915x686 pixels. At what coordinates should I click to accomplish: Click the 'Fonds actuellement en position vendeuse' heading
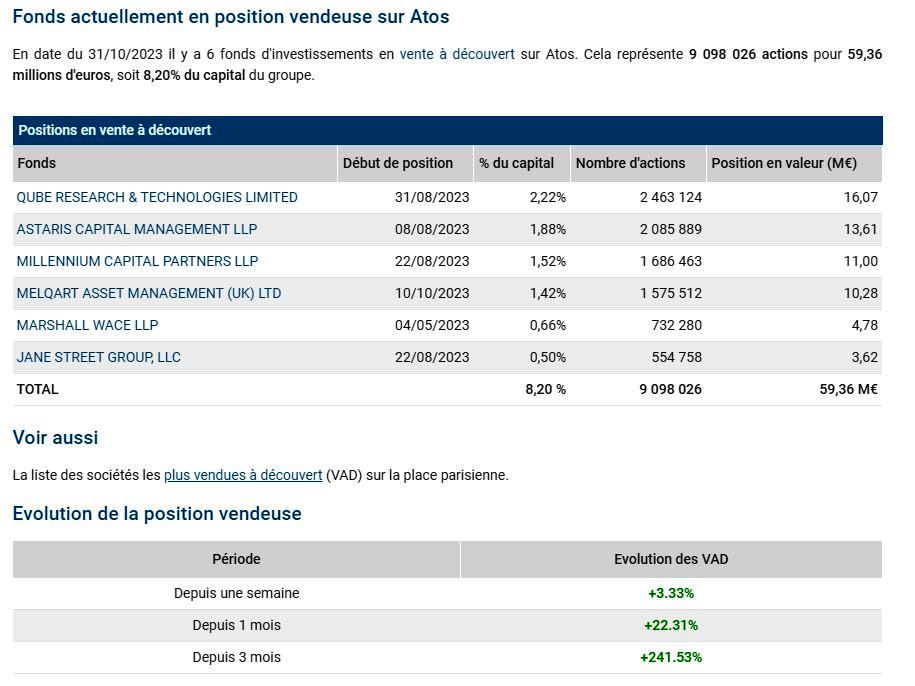[231, 17]
